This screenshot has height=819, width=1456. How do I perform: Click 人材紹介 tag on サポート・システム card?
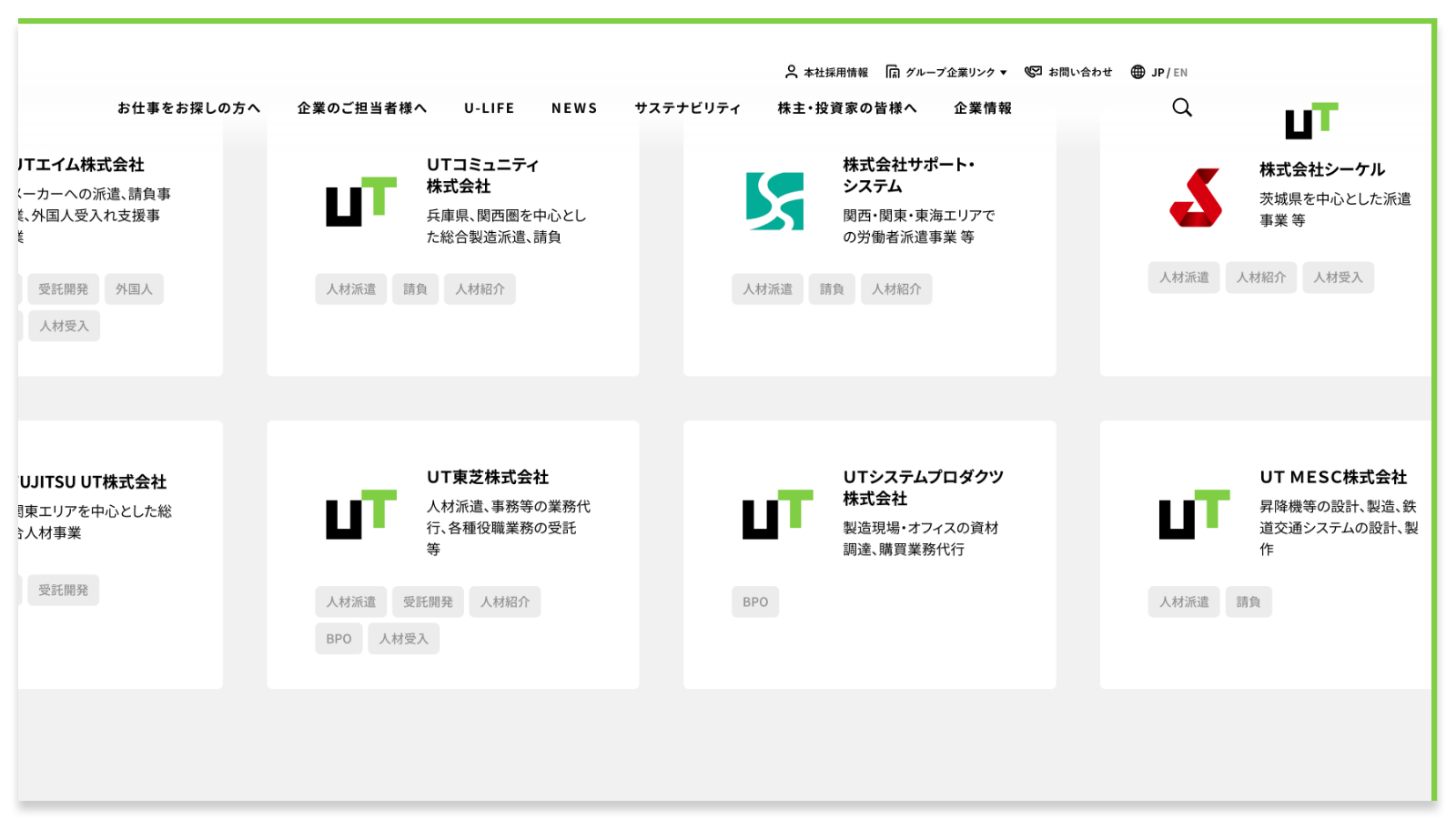[x=896, y=288]
